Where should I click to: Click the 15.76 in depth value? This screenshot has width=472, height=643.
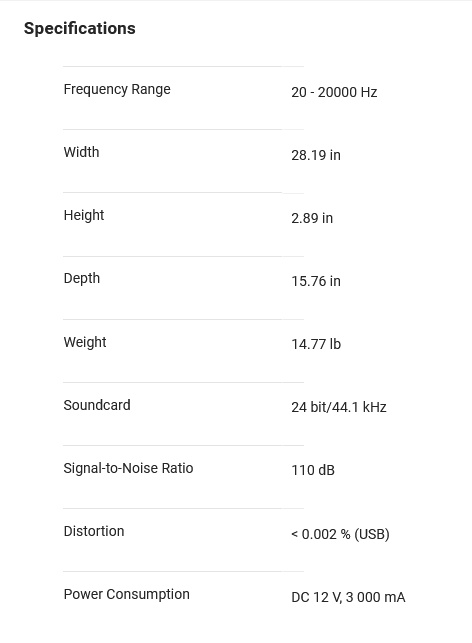point(316,281)
